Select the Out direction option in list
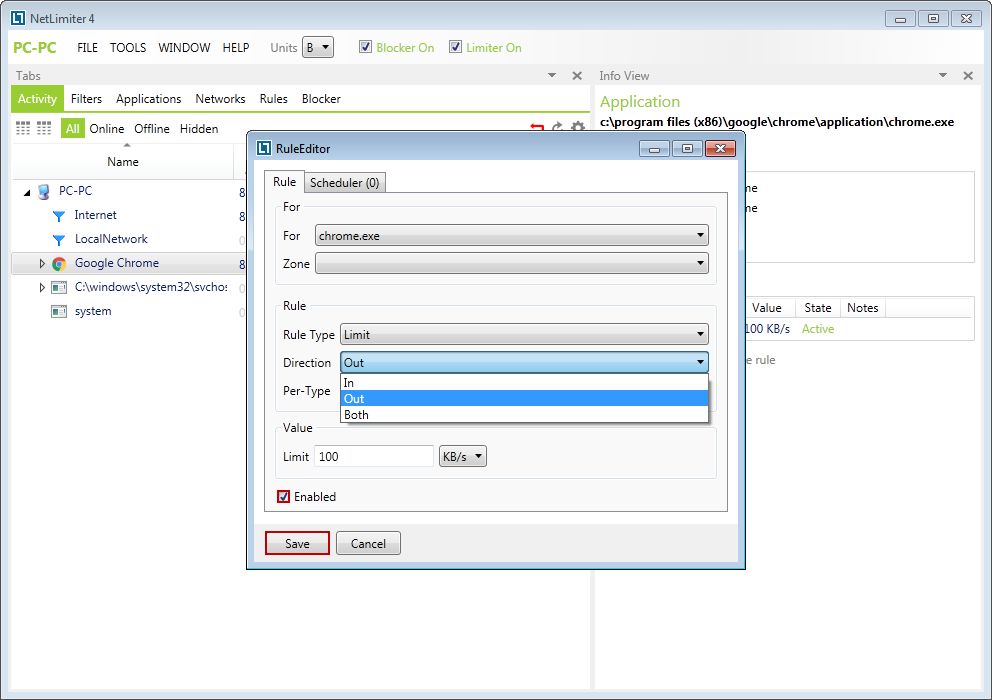Viewport: 992px width, 700px height. pyautogui.click(x=524, y=399)
